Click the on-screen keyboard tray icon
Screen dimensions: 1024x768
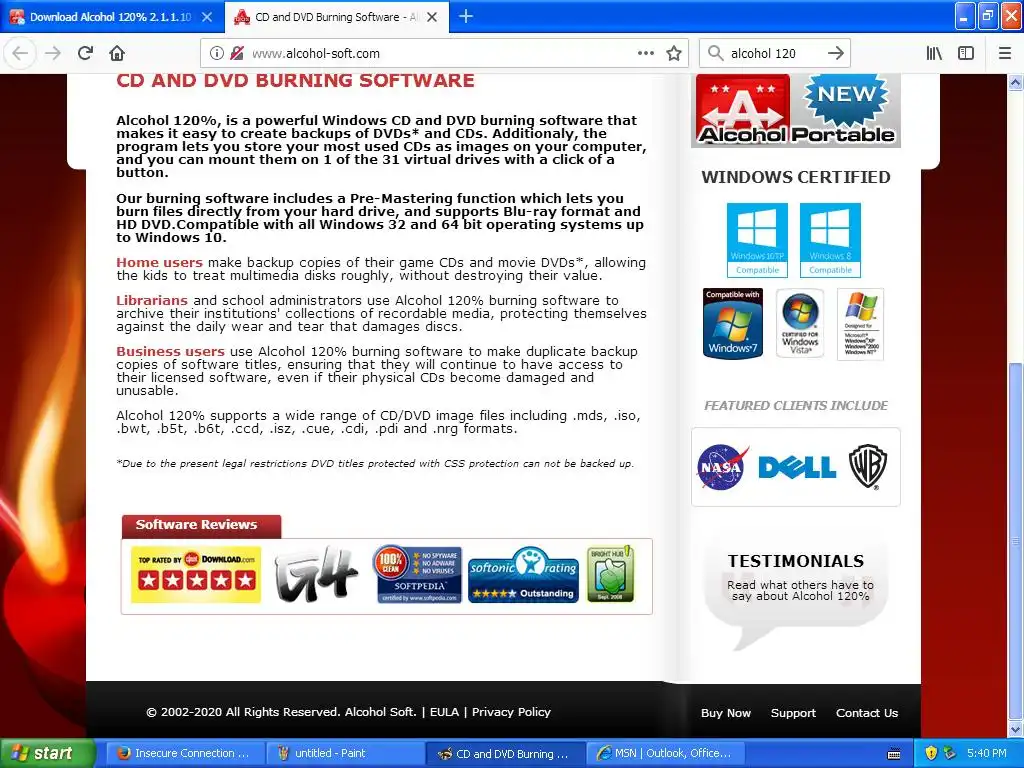[x=894, y=754]
